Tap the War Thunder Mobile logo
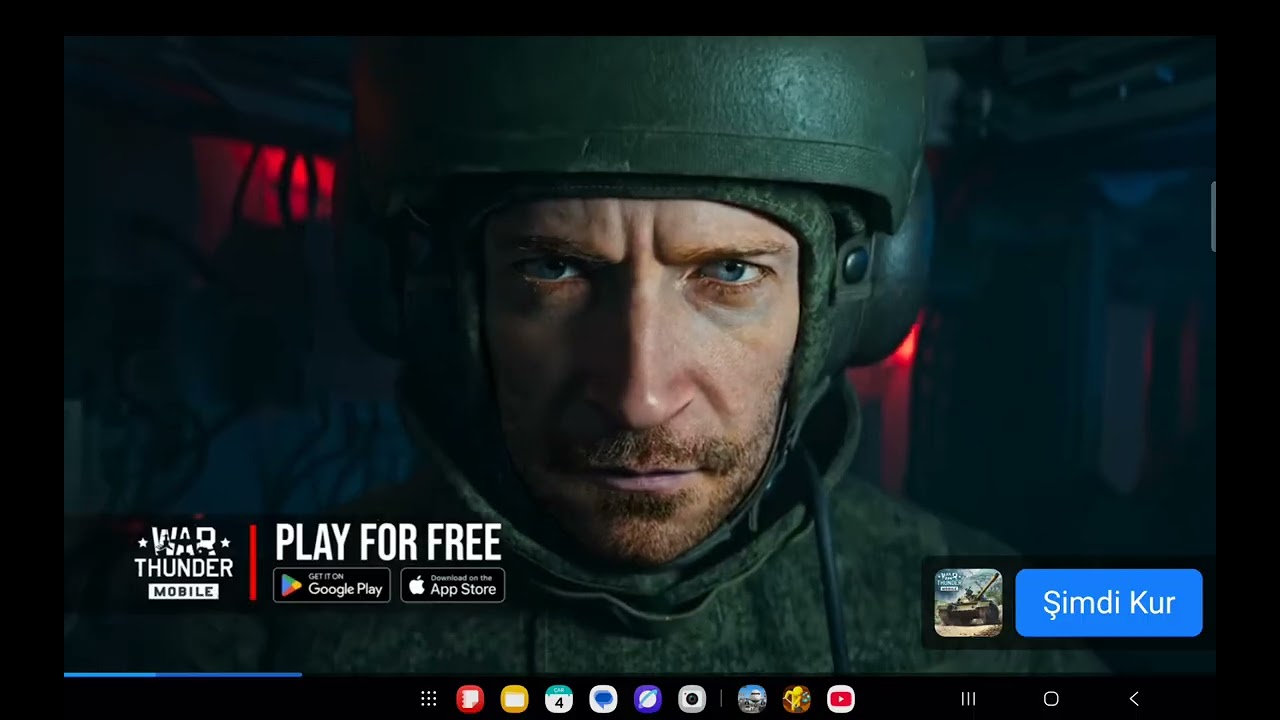The height and width of the screenshot is (720, 1280). point(184,564)
